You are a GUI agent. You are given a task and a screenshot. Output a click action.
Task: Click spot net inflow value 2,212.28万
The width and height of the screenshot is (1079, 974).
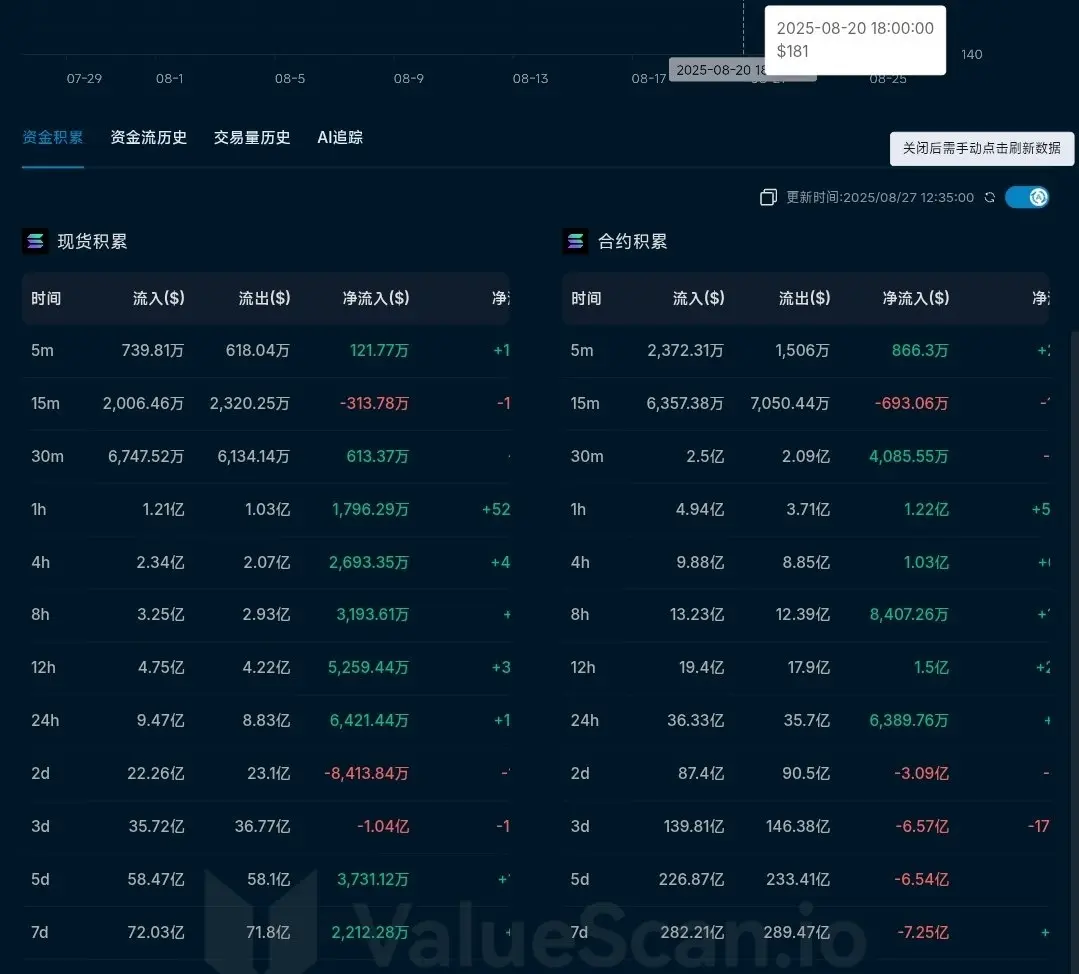pos(370,932)
